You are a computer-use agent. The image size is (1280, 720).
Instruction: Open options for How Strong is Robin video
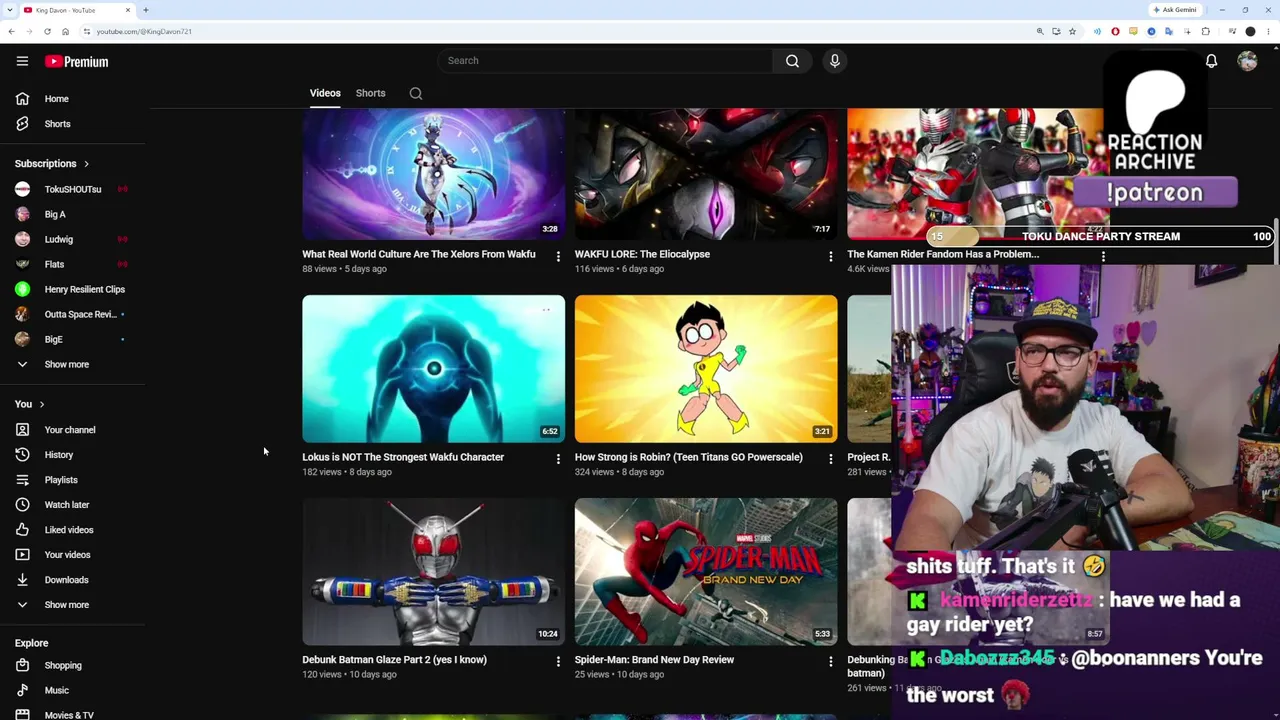[x=830, y=459]
